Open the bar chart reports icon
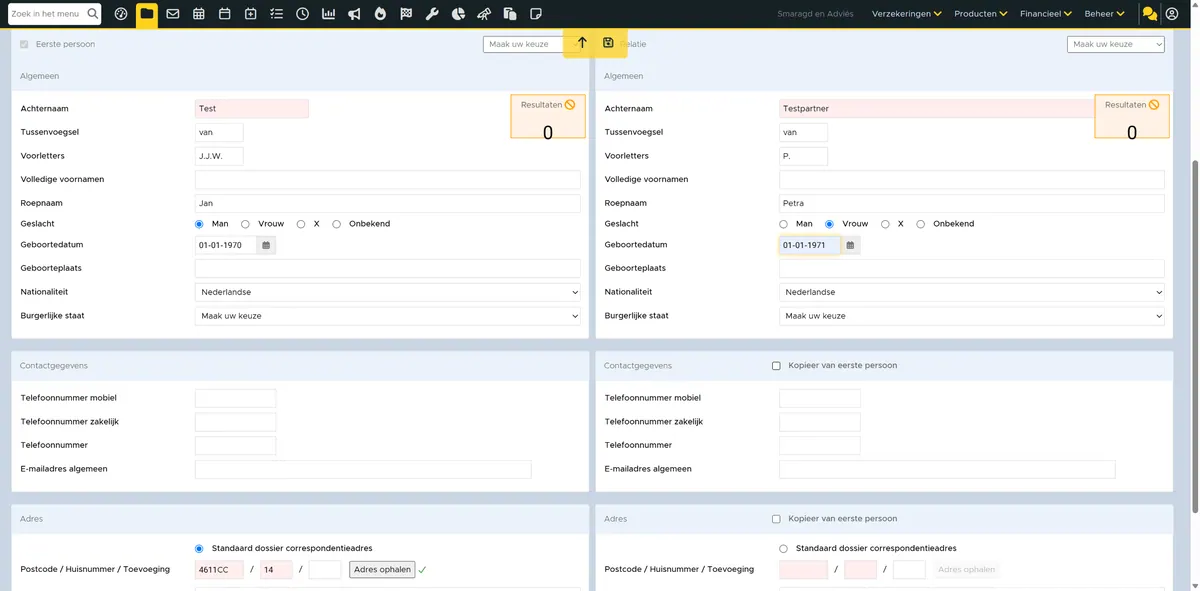 pyautogui.click(x=328, y=14)
